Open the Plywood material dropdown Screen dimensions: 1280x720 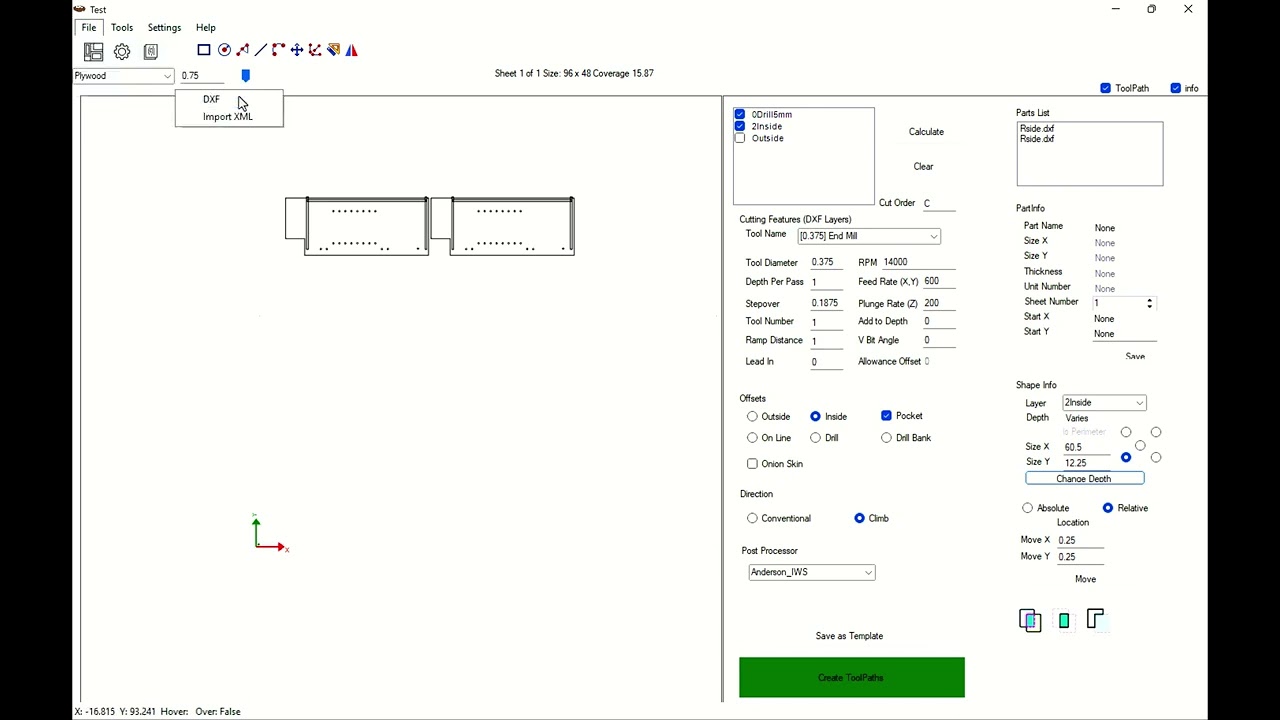point(123,76)
